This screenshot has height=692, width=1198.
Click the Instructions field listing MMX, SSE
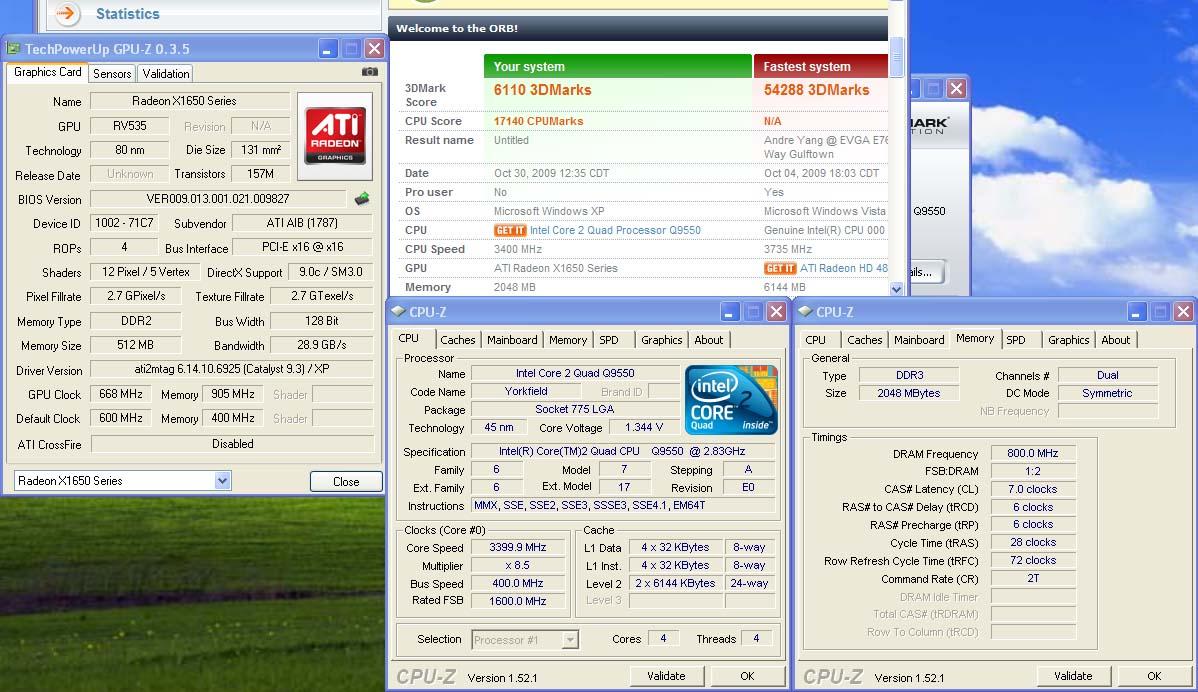click(623, 505)
